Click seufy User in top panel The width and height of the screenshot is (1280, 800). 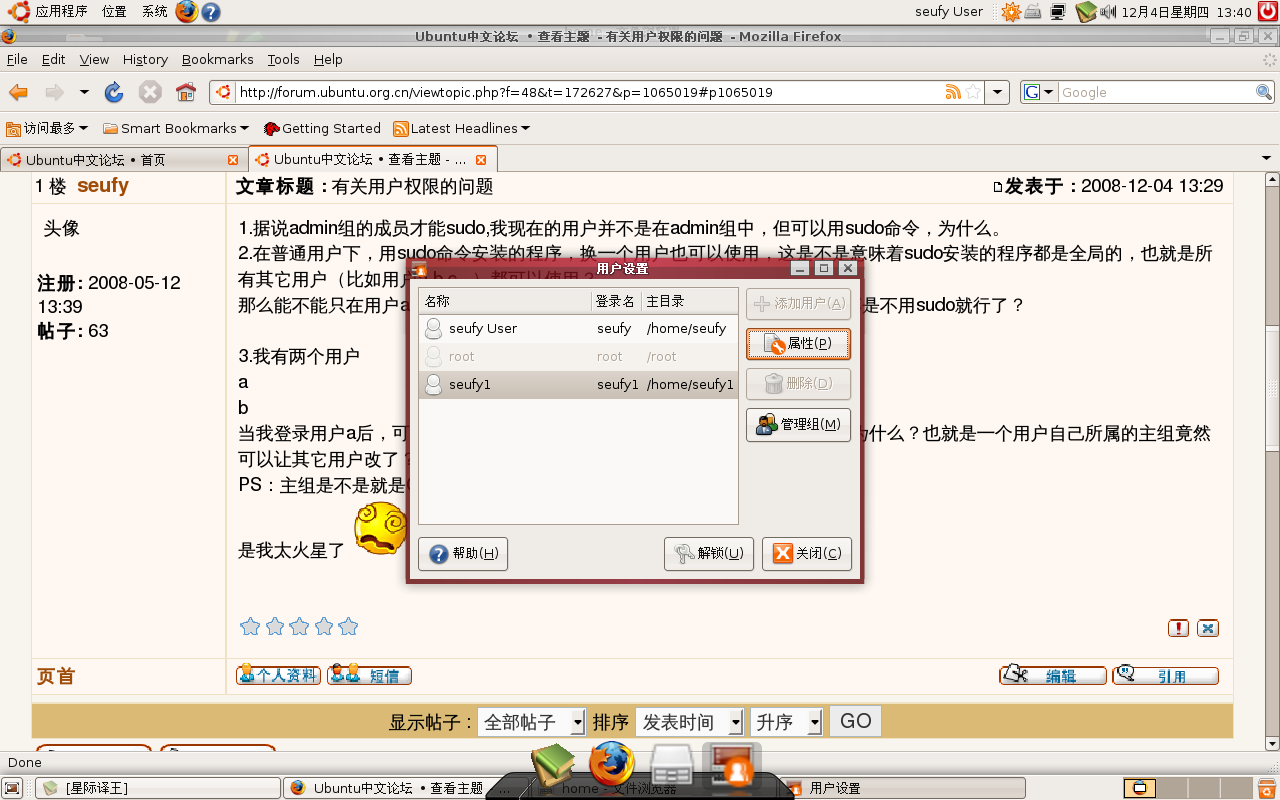point(949,12)
